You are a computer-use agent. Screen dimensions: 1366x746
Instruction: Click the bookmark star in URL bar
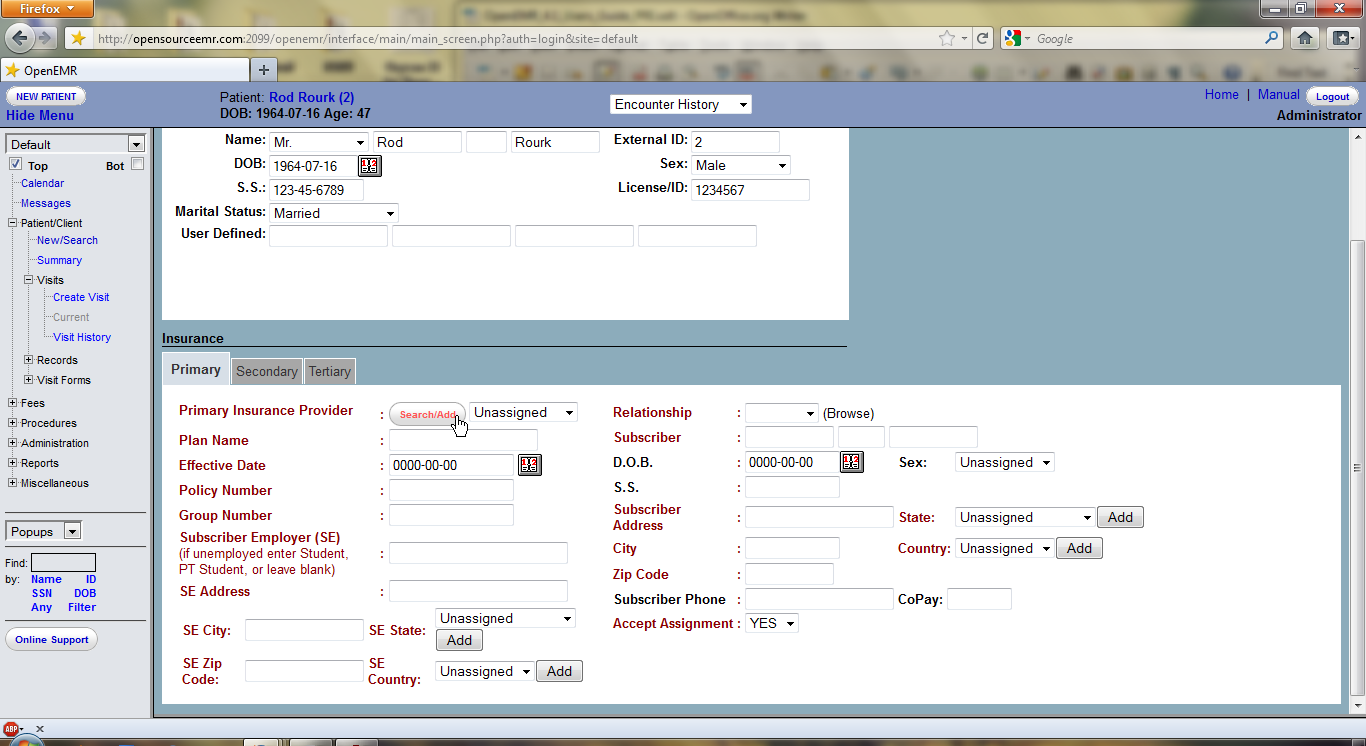pyautogui.click(x=946, y=39)
